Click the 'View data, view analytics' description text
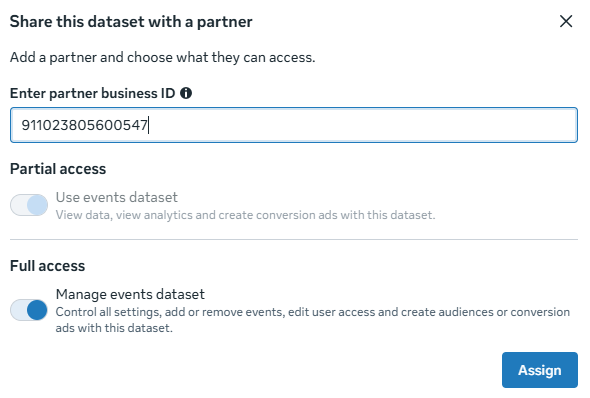This screenshot has width=590, height=398. [245, 215]
